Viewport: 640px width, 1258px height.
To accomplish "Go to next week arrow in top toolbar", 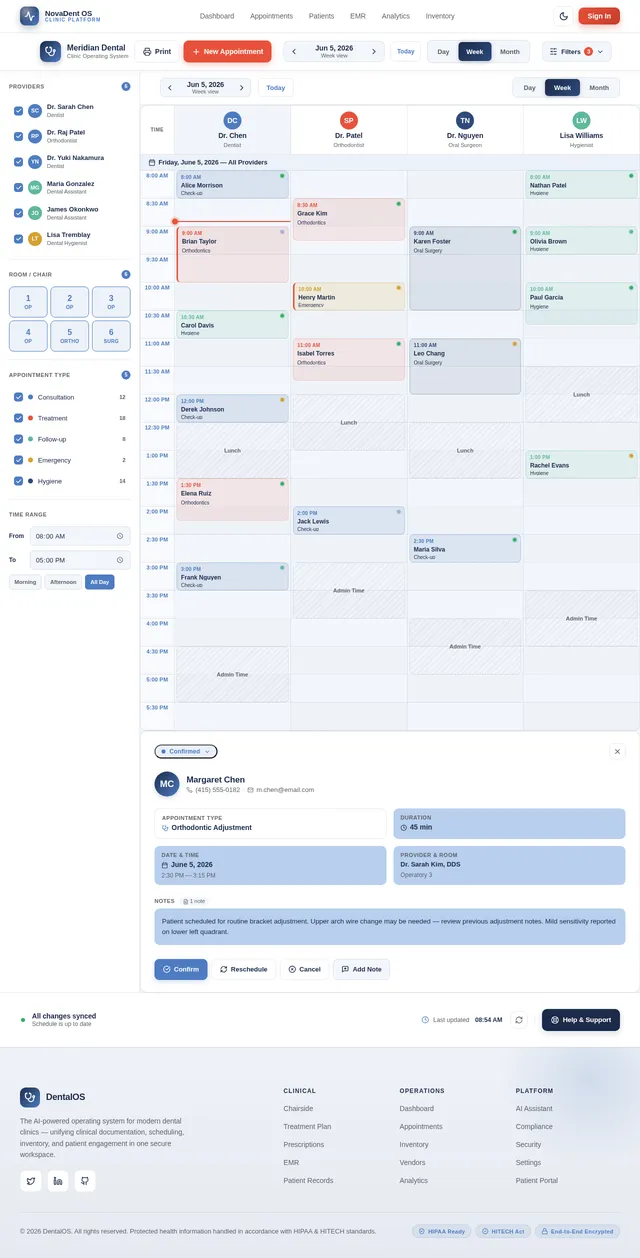I will point(374,51).
